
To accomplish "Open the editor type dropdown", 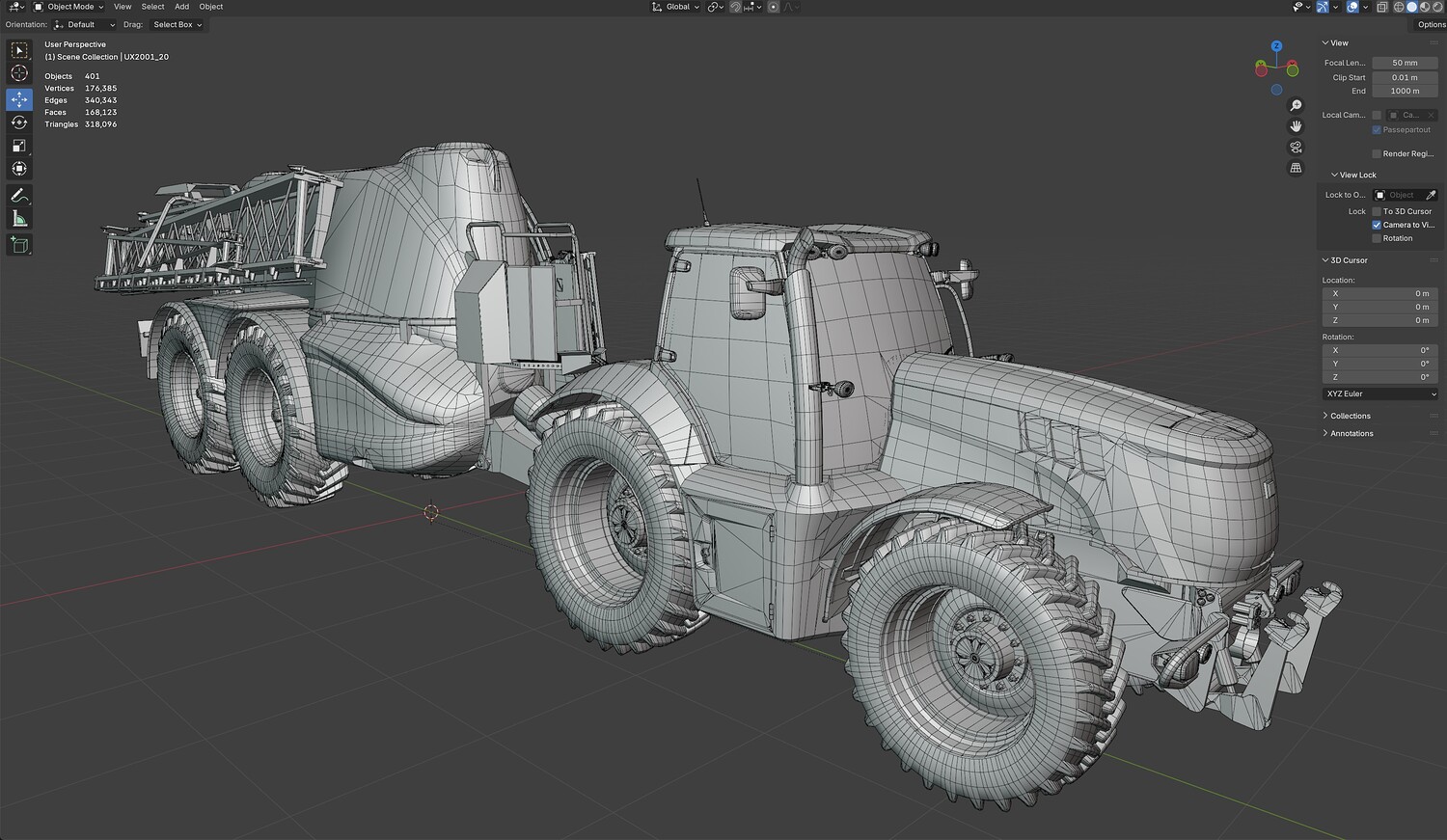I will click(15, 7).
